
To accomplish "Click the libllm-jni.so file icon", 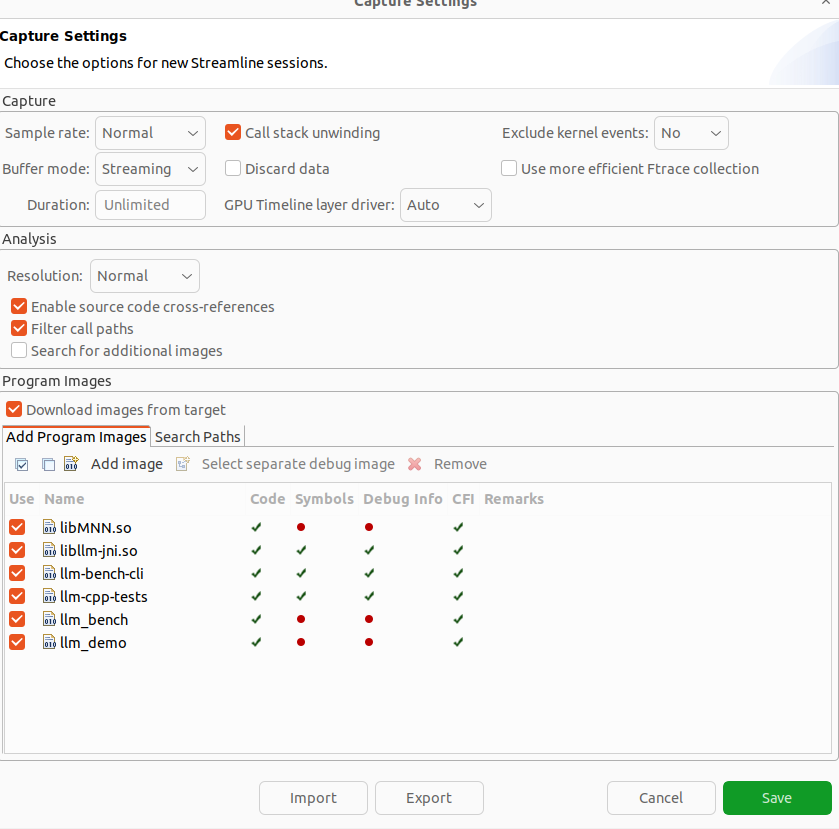I will point(49,550).
